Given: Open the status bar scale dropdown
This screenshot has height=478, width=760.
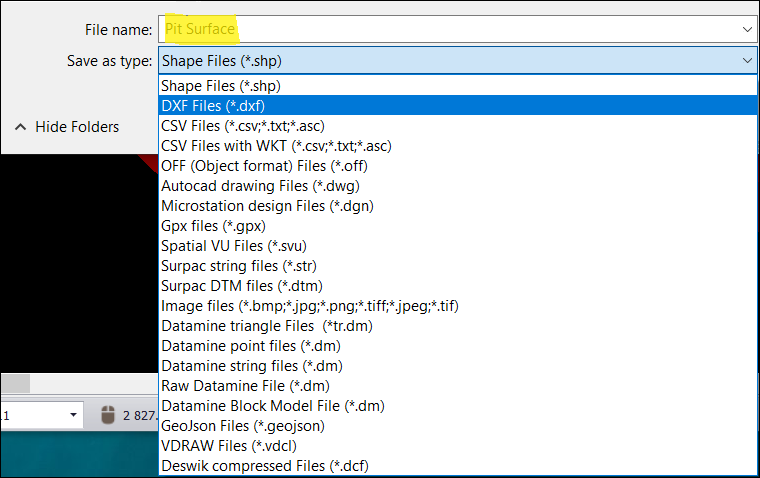Looking at the screenshot, I should click(x=73, y=415).
